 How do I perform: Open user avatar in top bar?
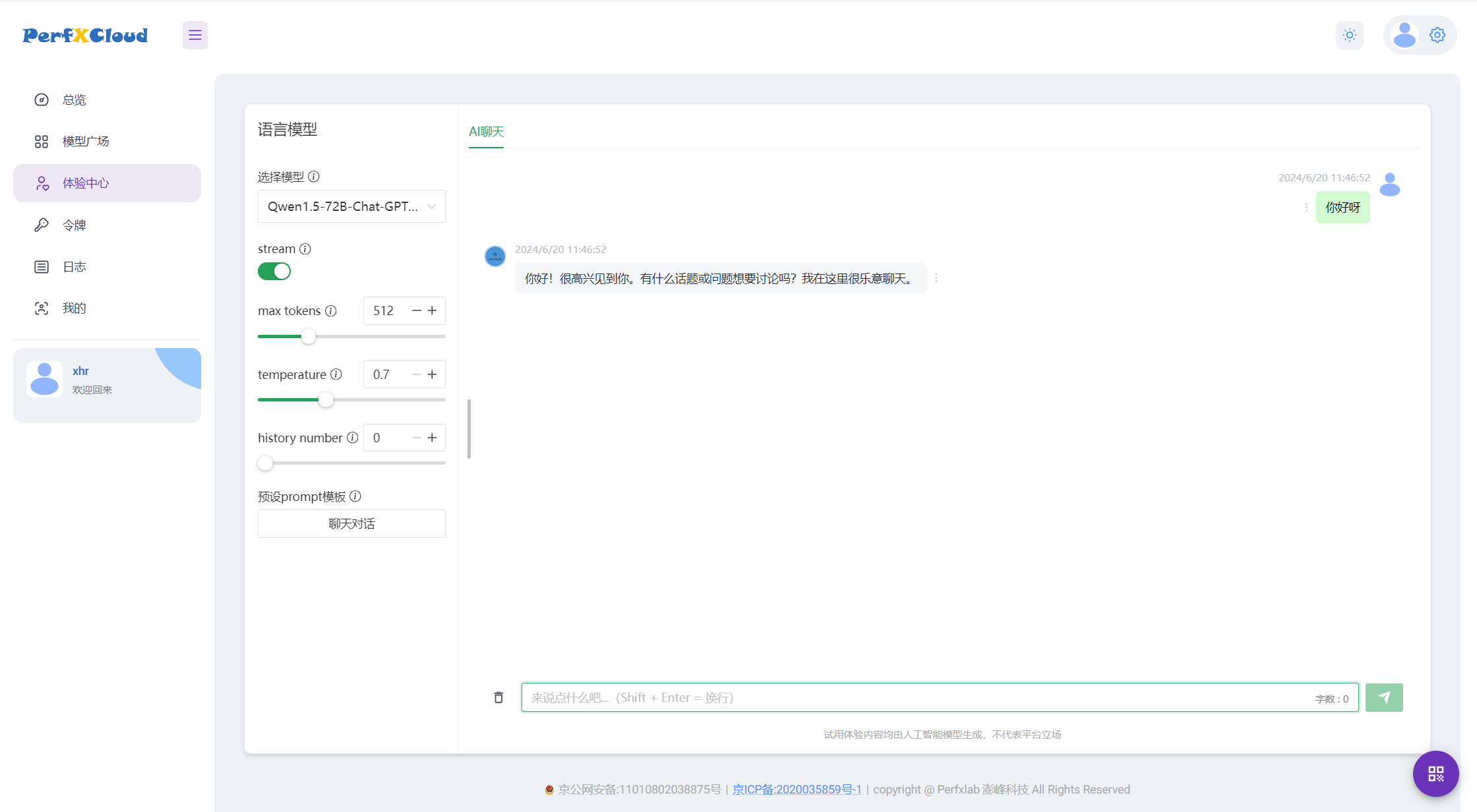click(1404, 35)
